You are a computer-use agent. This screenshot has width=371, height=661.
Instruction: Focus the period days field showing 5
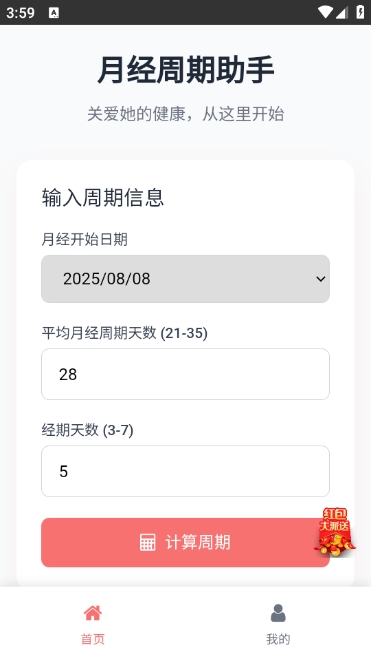[186, 471]
